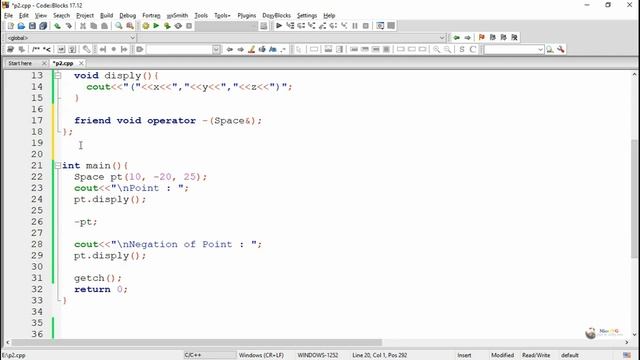Insert doxygen block comment /** icon
The image size is (640, 360).
(36, 49)
